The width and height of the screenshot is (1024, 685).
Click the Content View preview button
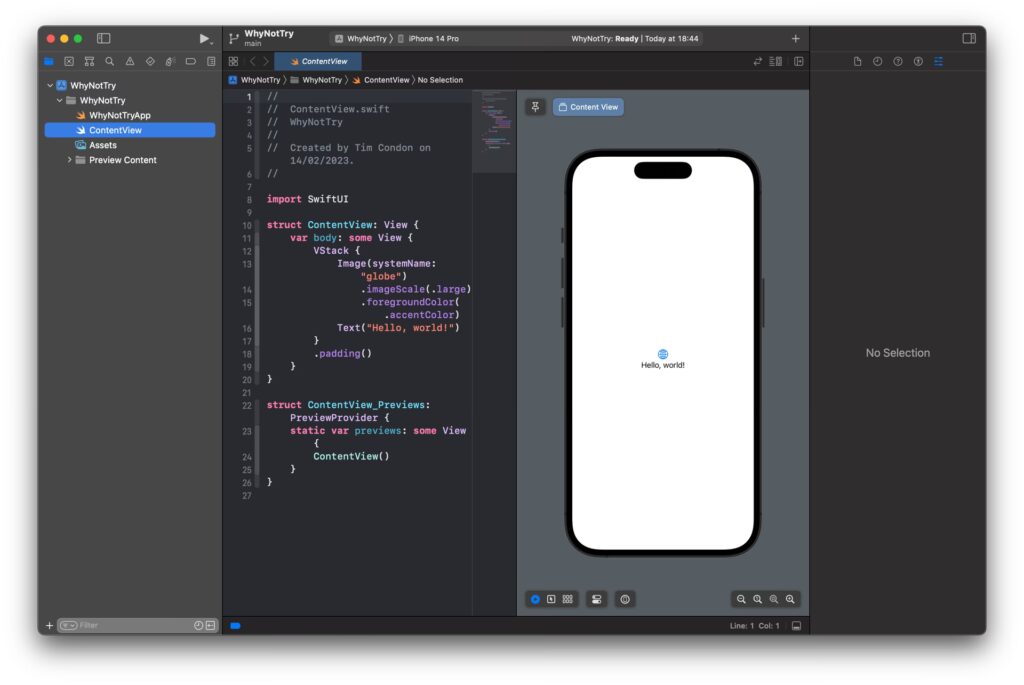588,107
